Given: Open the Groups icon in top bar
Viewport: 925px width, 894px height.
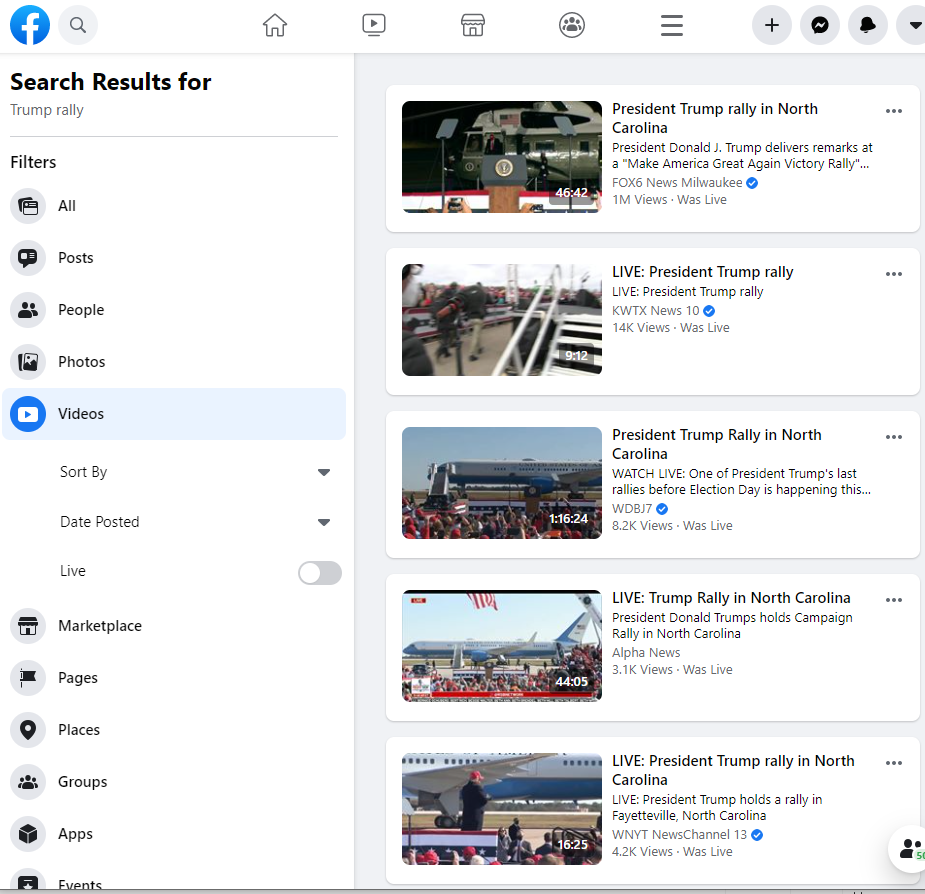Looking at the screenshot, I should point(572,26).
